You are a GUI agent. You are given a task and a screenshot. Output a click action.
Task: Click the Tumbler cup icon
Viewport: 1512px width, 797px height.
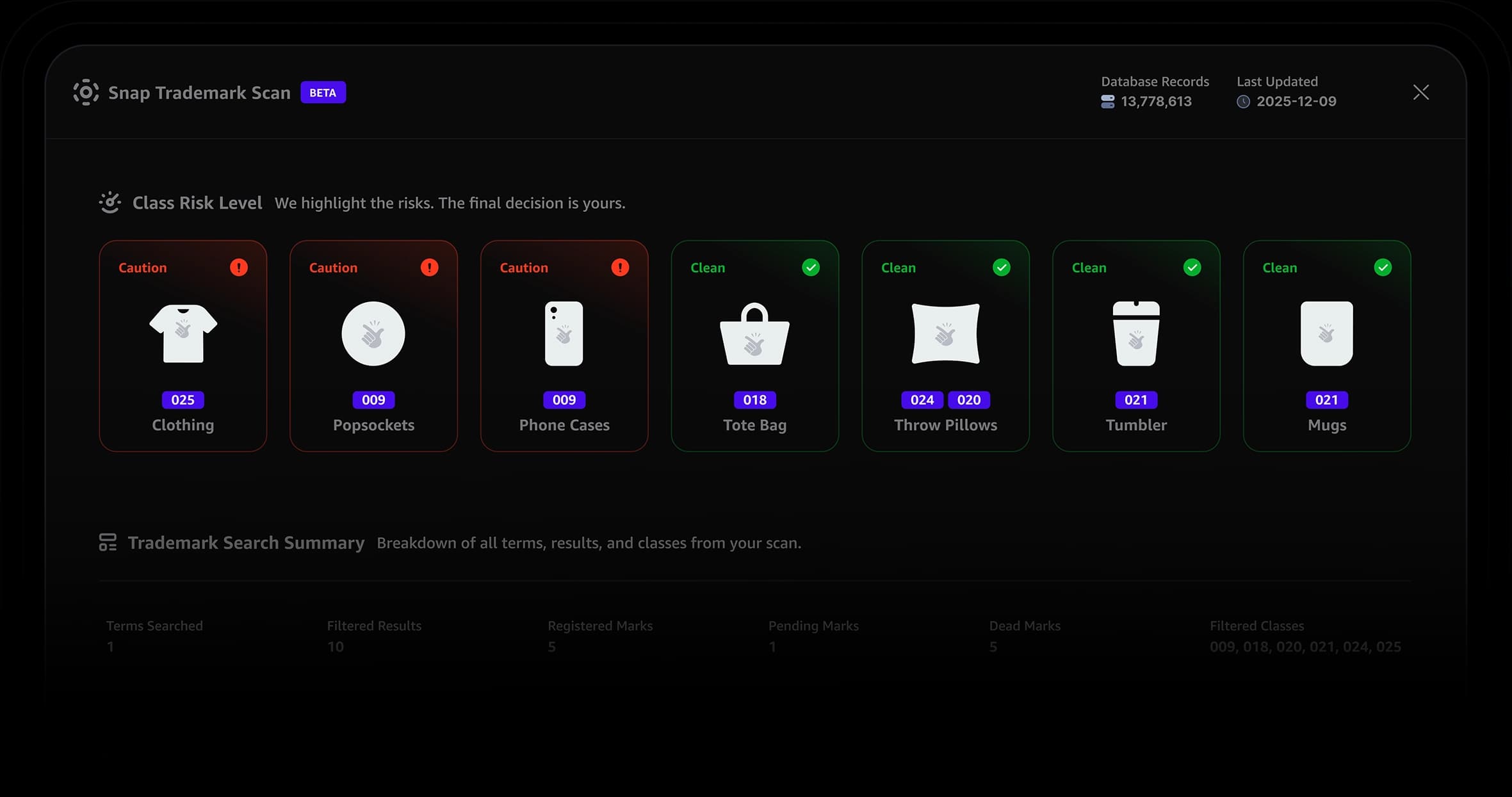click(1135, 334)
